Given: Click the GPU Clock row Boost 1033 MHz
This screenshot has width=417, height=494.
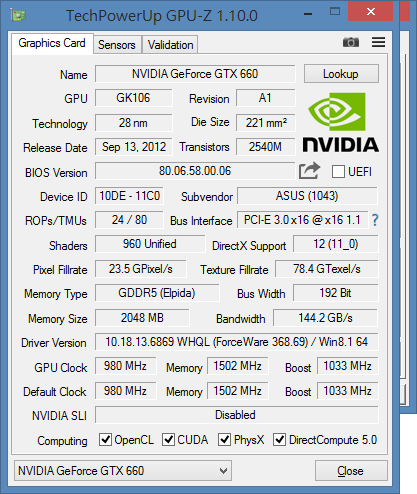Looking at the screenshot, I should (348, 366).
